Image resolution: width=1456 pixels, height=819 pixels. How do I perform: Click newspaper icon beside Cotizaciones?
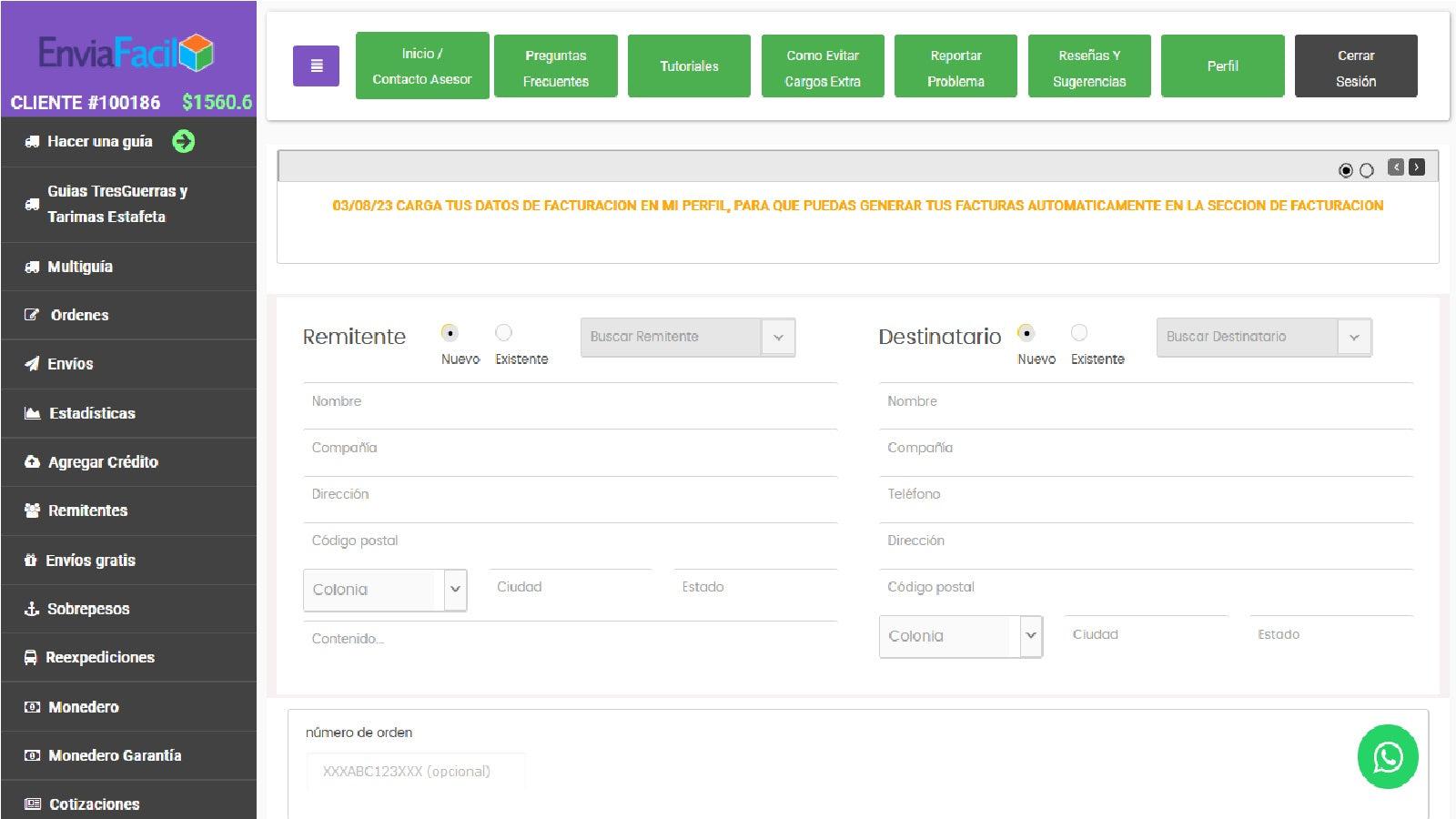point(33,804)
